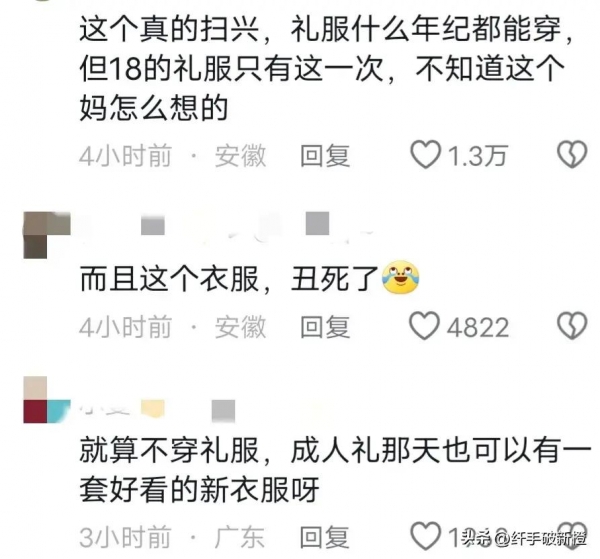
Task: Select the comment text 就算不穿礼服
Action: 169,450
